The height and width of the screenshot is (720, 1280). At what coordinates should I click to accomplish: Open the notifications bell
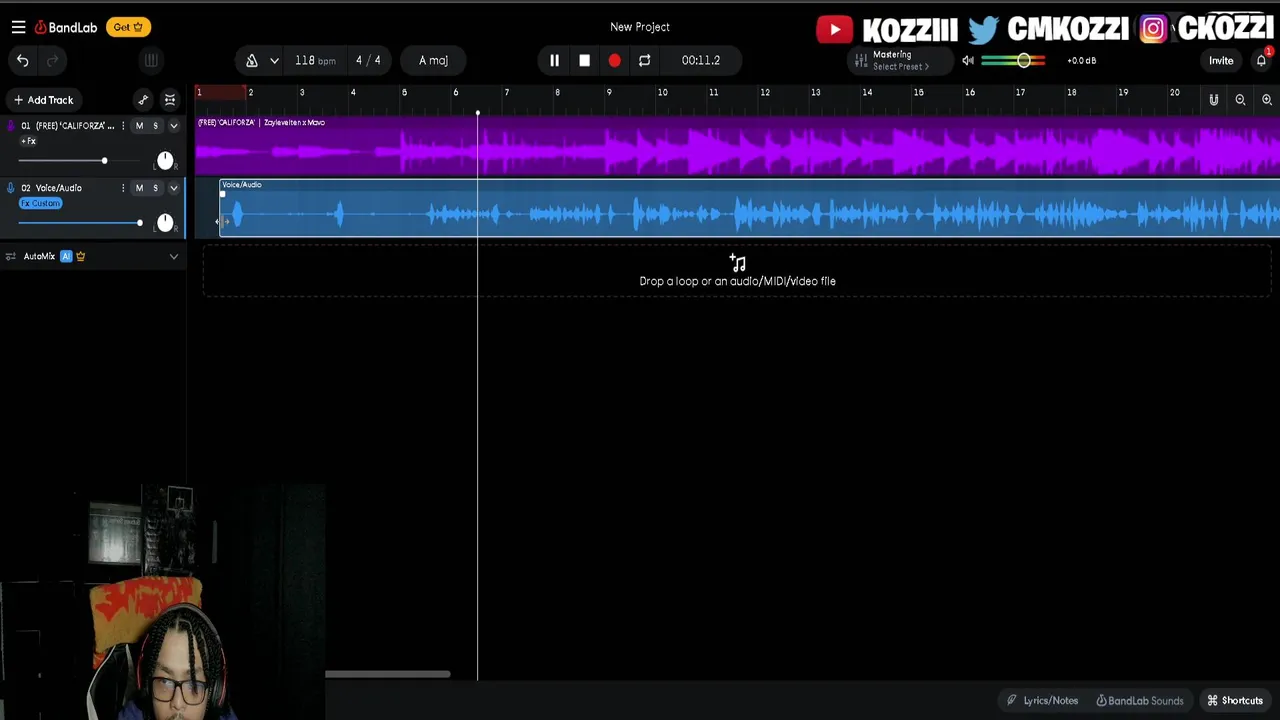1261,60
